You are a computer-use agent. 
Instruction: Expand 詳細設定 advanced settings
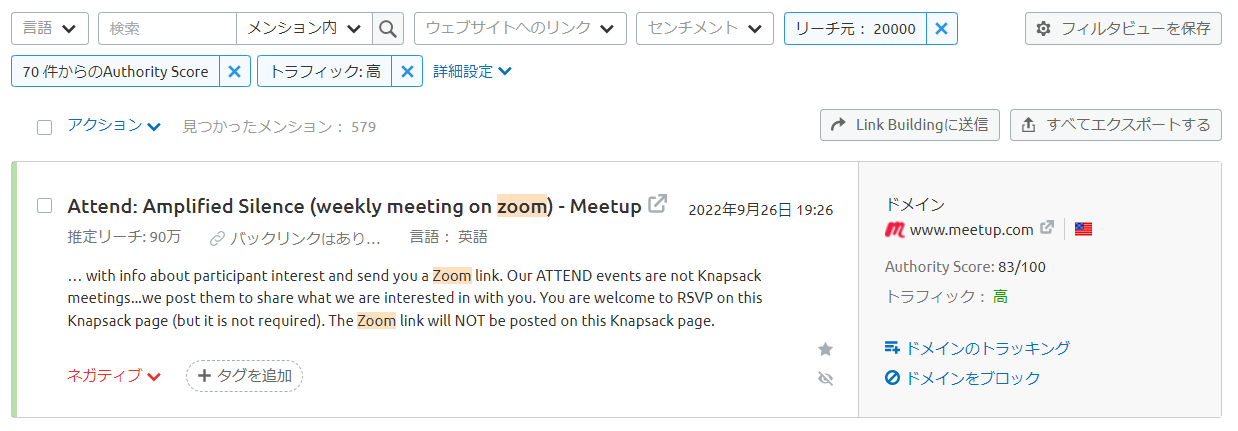472,71
